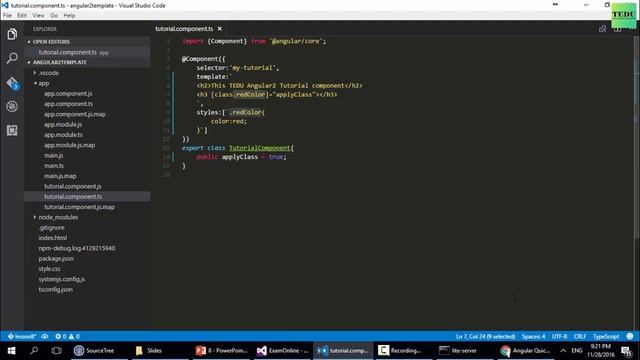Image resolution: width=640 pixels, height=360 pixels.
Task: Change language mode TypeScript in status bar
Action: (606, 336)
